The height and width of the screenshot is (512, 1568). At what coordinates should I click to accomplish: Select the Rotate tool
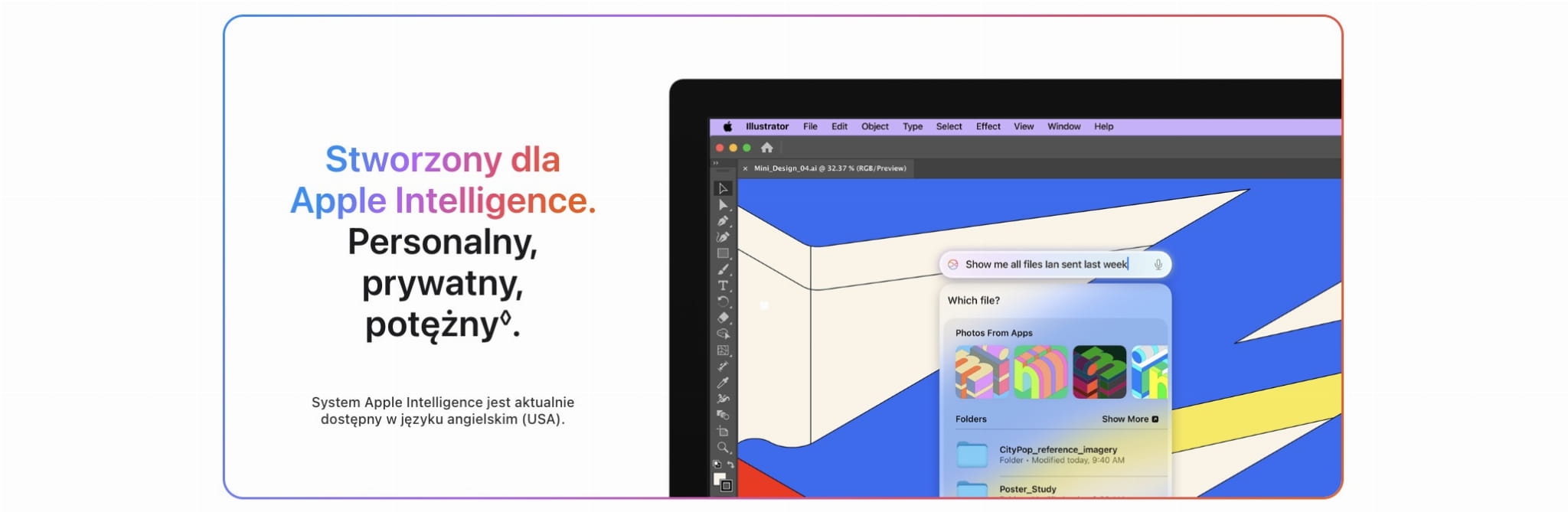723,302
